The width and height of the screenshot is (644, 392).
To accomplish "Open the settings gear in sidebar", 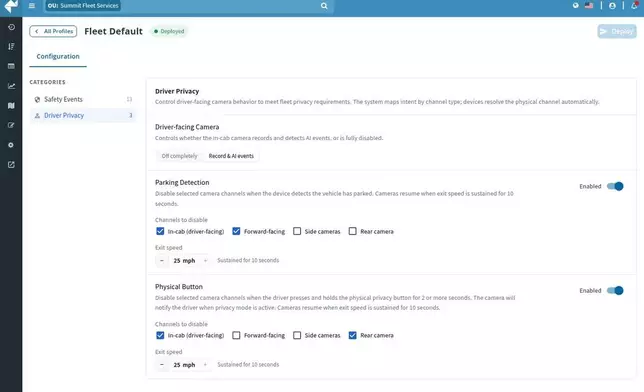I will pos(11,145).
